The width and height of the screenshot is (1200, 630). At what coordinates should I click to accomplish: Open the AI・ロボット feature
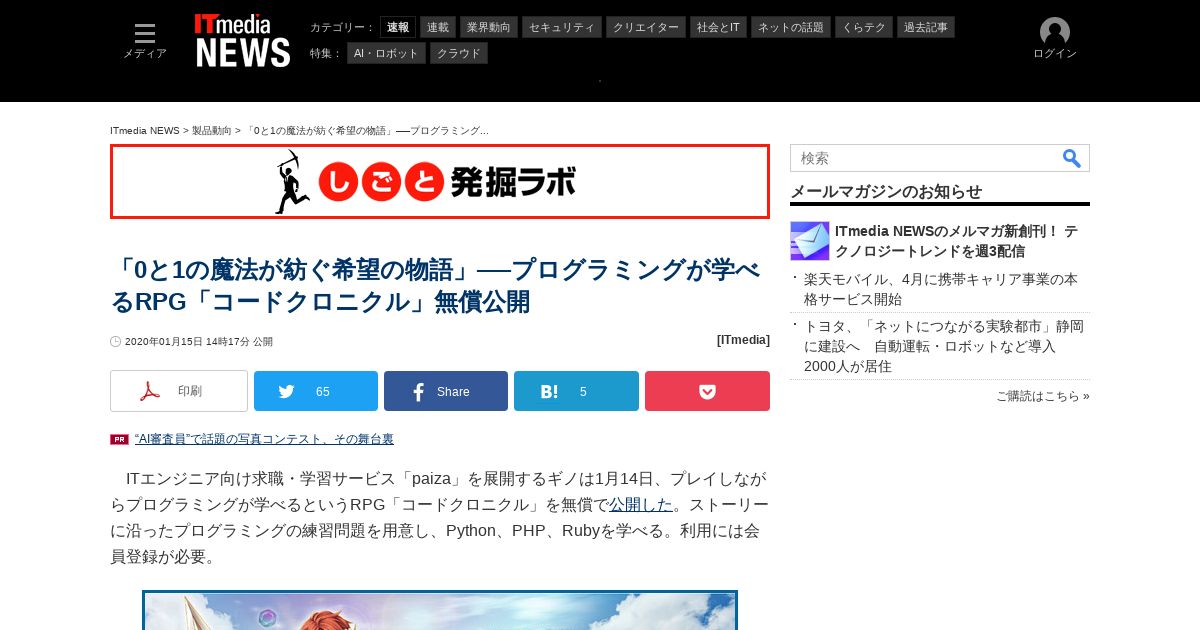pyautogui.click(x=386, y=53)
